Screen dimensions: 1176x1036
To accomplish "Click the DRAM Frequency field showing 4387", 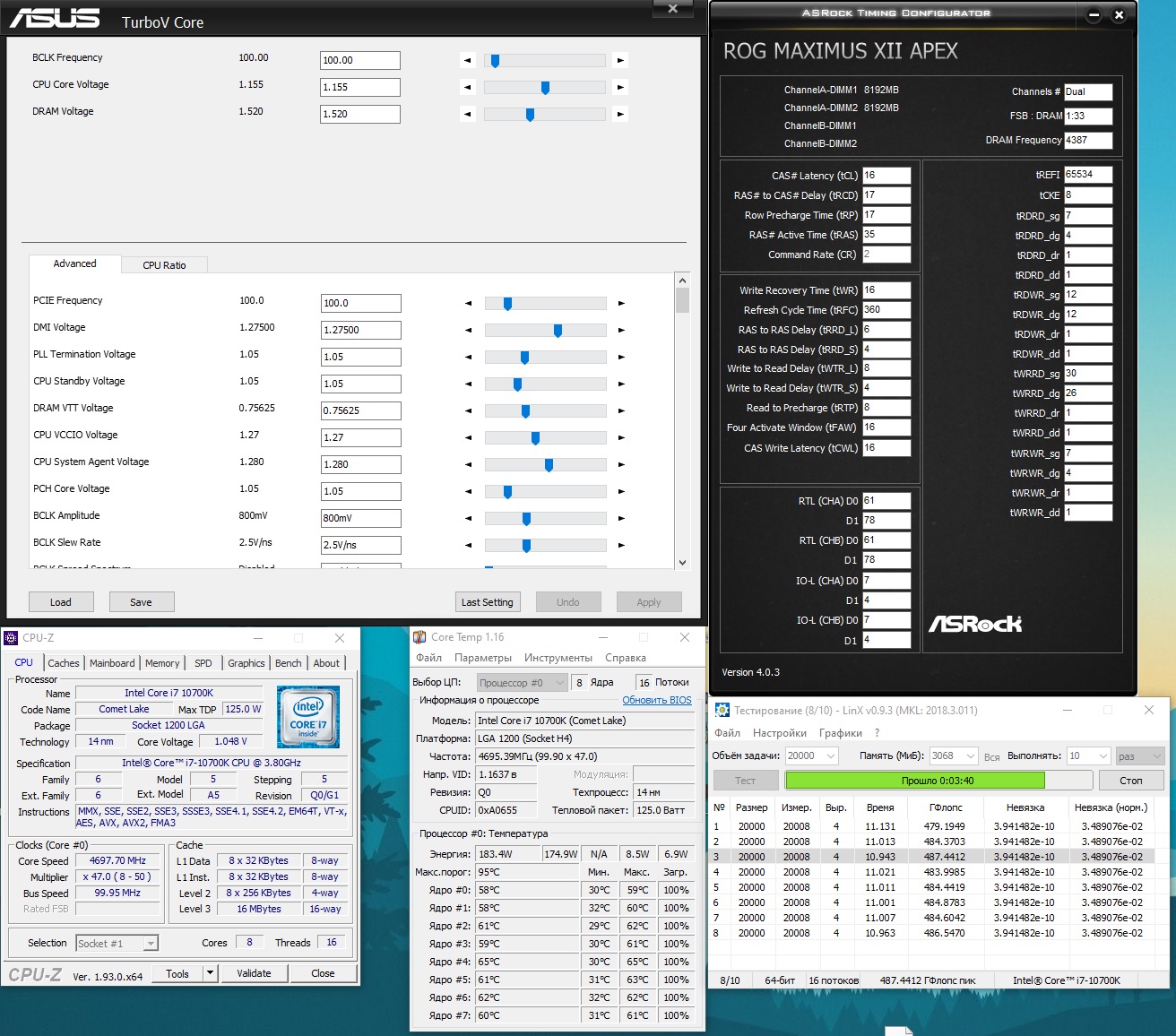I will (x=1088, y=141).
